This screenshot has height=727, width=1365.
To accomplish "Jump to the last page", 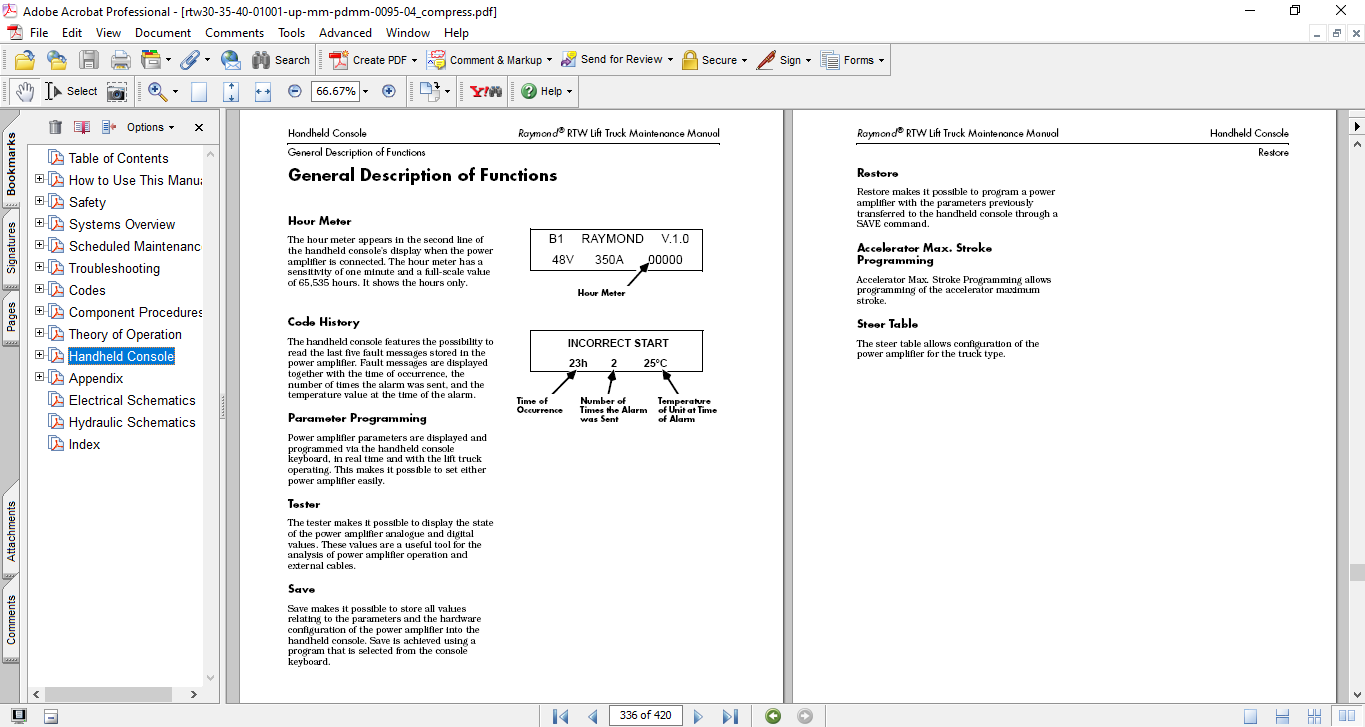I will tap(730, 716).
